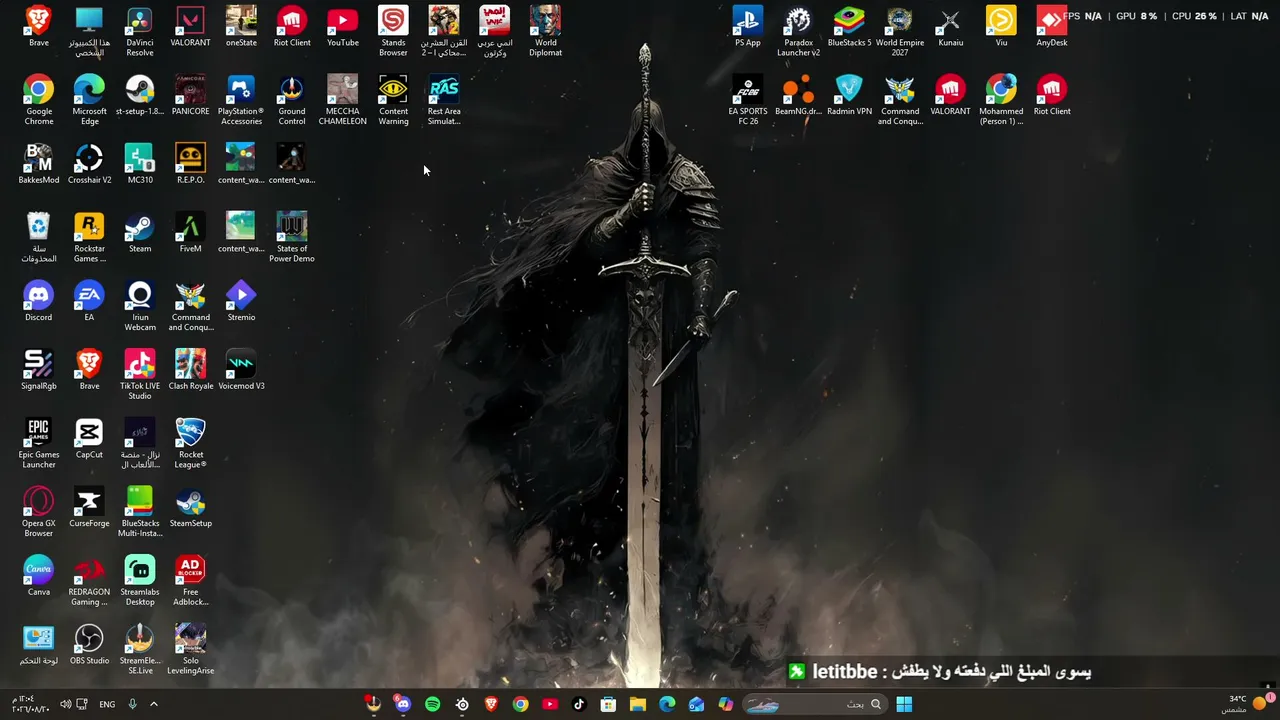
Task: Switch the ENG input language indicator
Action: coord(107,704)
